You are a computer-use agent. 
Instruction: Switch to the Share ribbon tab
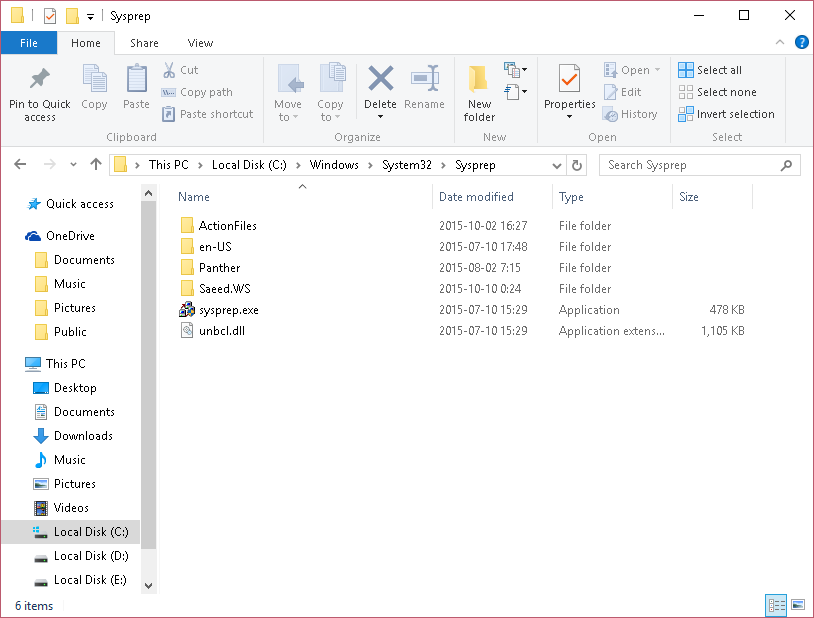[144, 43]
